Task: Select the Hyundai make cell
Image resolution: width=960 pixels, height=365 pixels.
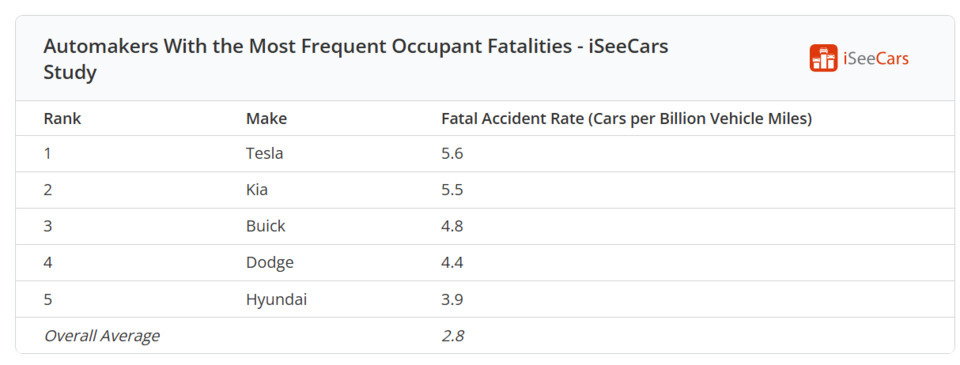Action: pos(276,299)
